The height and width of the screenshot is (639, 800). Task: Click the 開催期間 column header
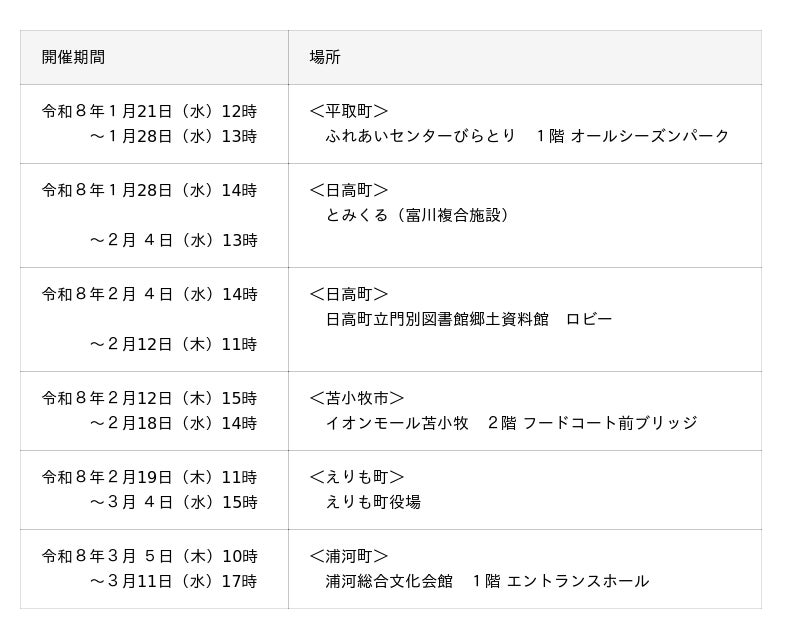pos(73,57)
